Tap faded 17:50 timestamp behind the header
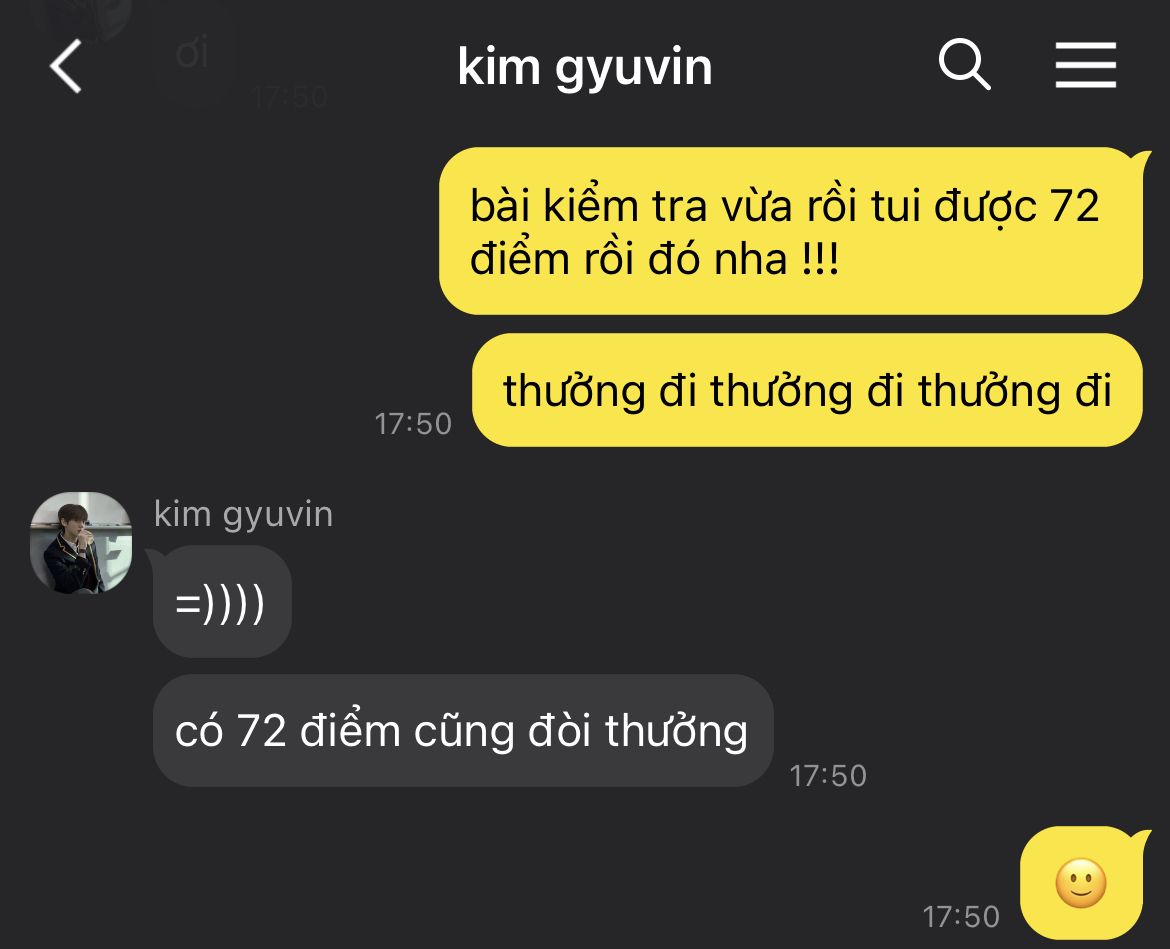1170x949 pixels. point(290,97)
